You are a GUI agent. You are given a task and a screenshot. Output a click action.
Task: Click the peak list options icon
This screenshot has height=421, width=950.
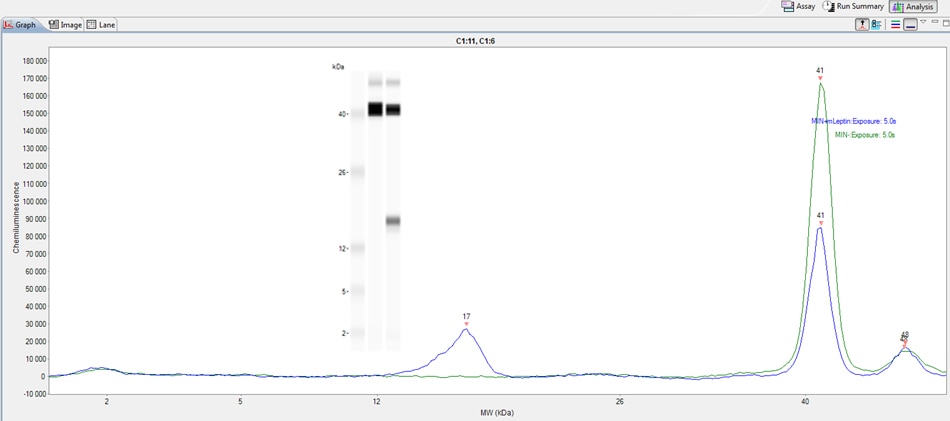876,24
